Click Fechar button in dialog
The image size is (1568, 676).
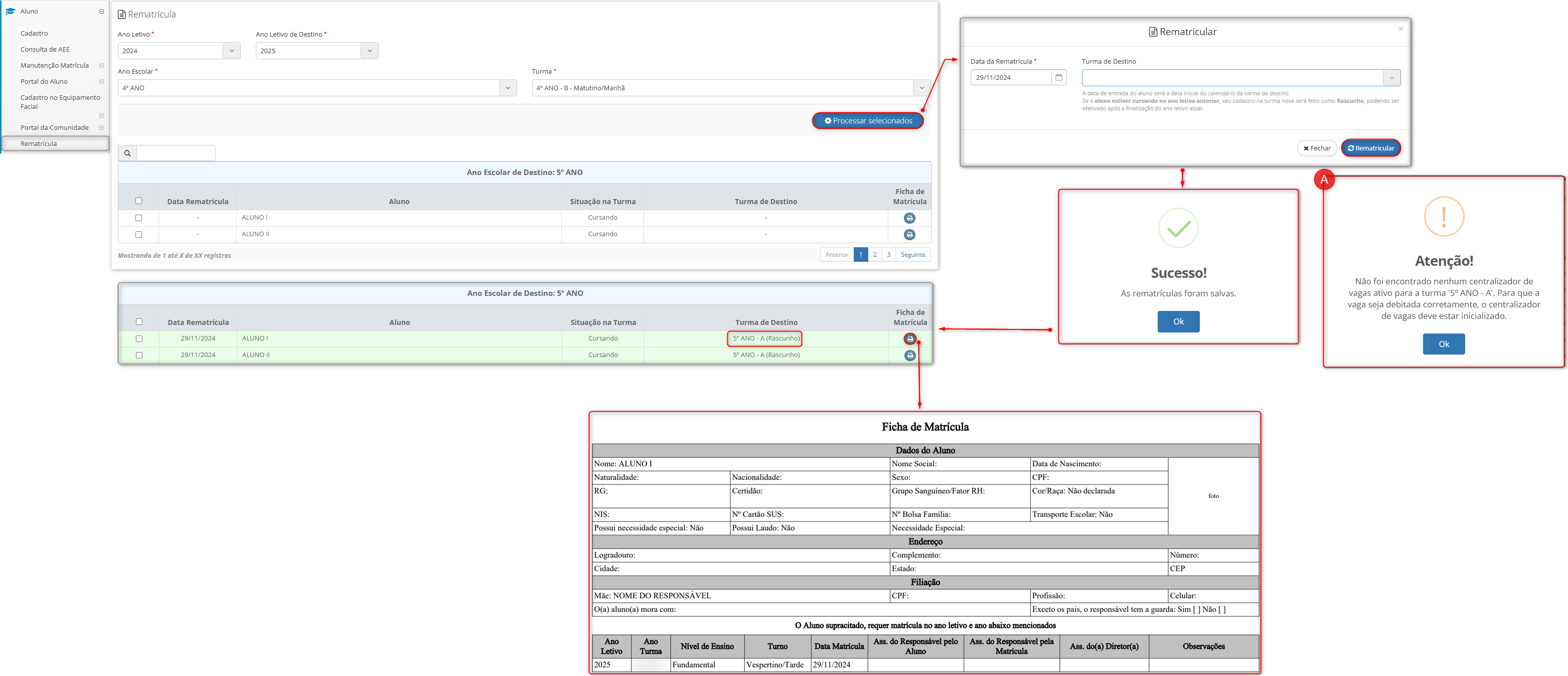[x=1317, y=148]
